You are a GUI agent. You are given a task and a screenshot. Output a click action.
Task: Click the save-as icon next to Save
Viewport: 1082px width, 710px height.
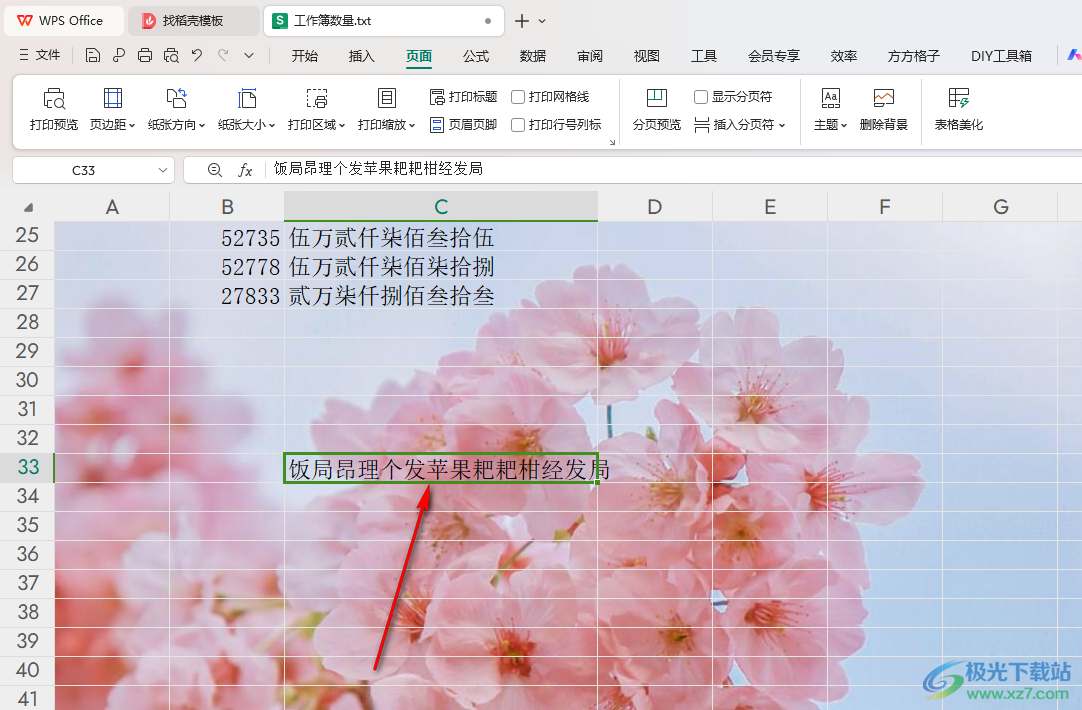(x=119, y=55)
